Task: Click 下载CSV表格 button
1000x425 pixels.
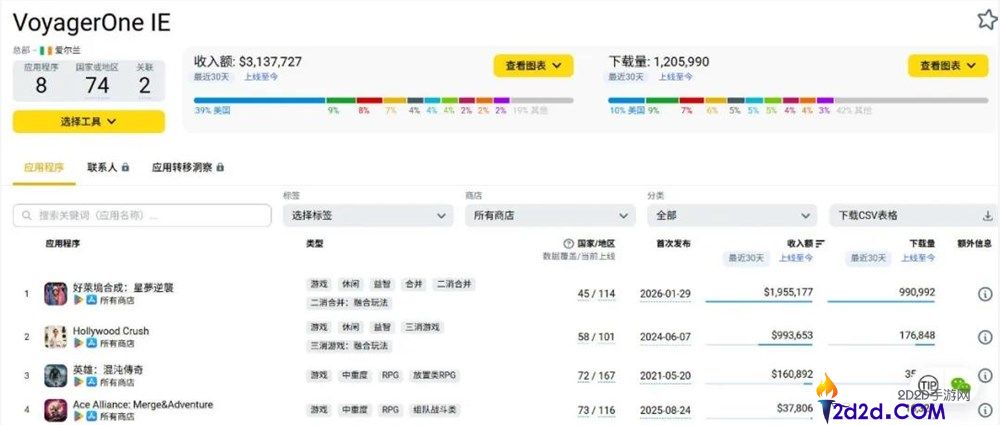Action: [x=914, y=216]
